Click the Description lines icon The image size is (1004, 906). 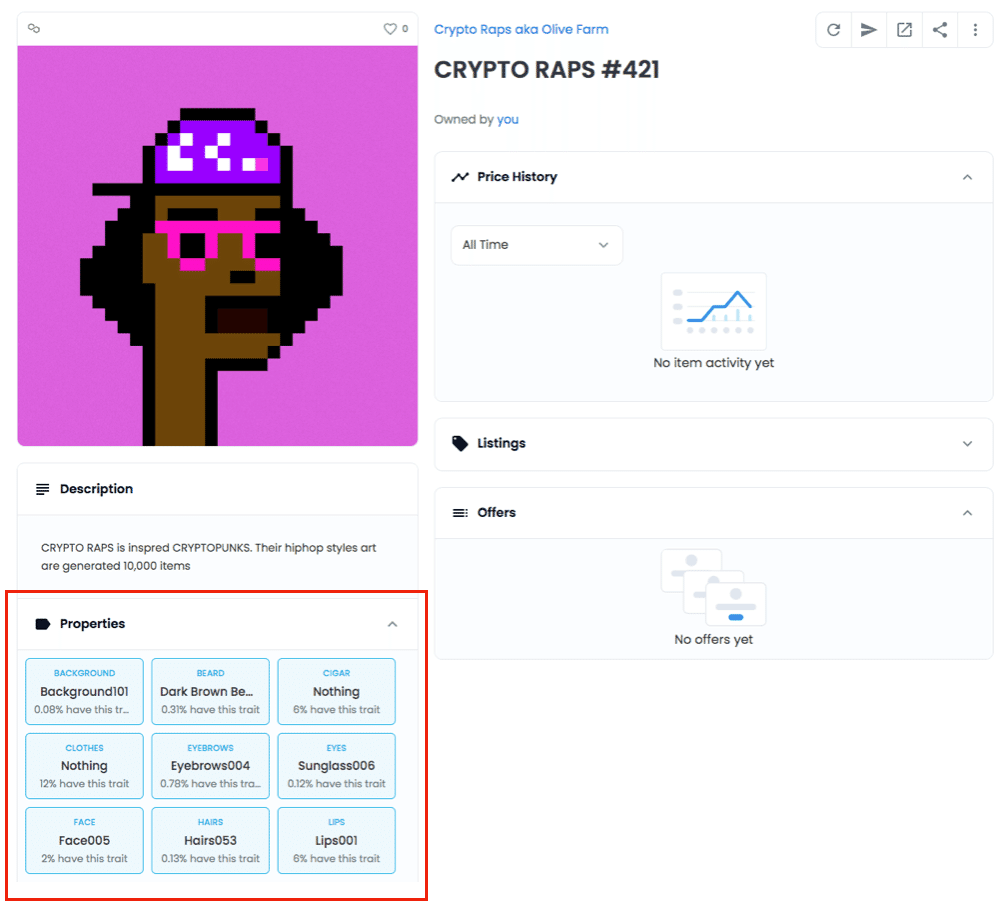pos(42,489)
